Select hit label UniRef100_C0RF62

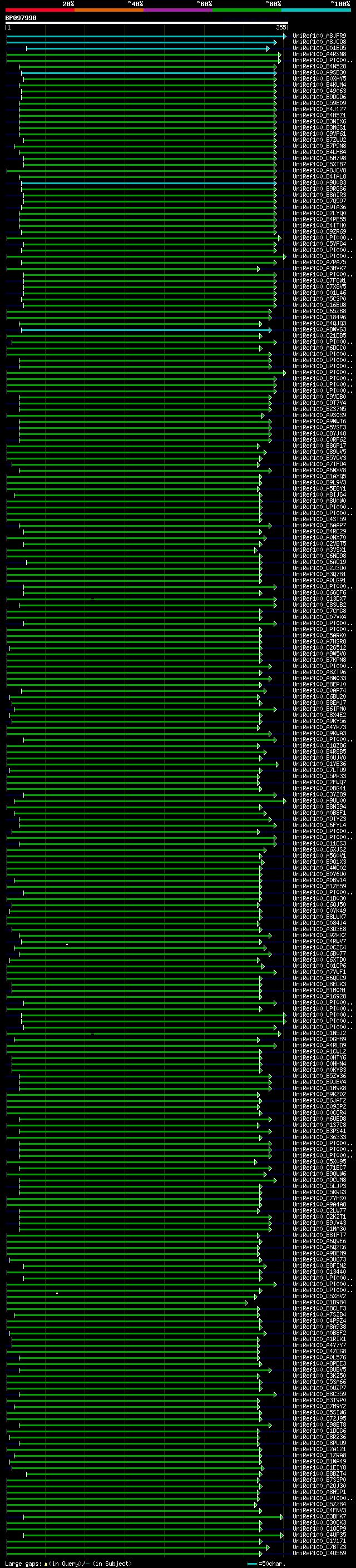[319, 439]
